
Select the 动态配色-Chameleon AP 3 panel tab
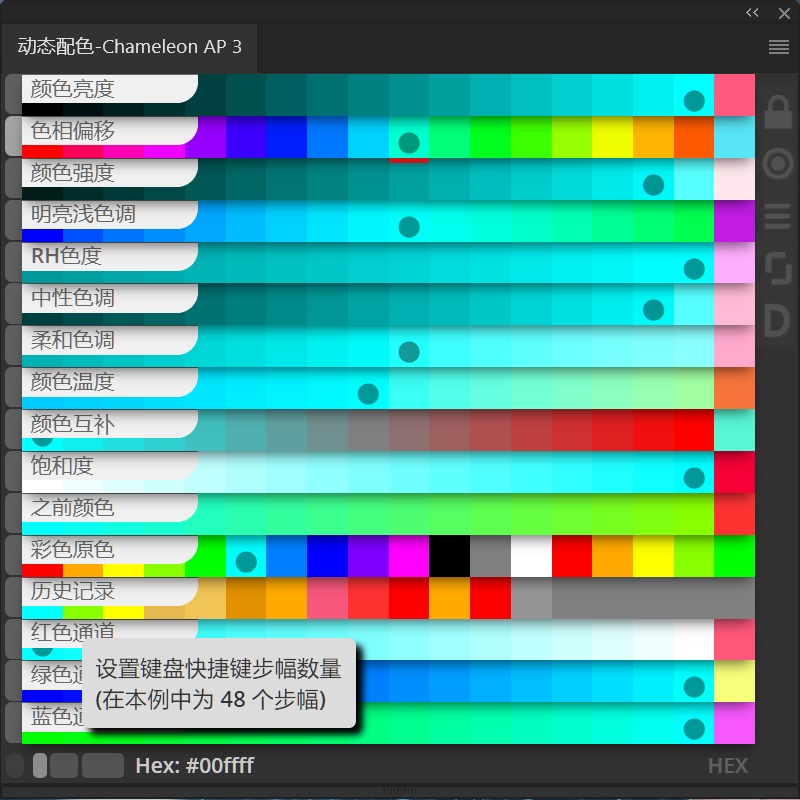tap(130, 47)
